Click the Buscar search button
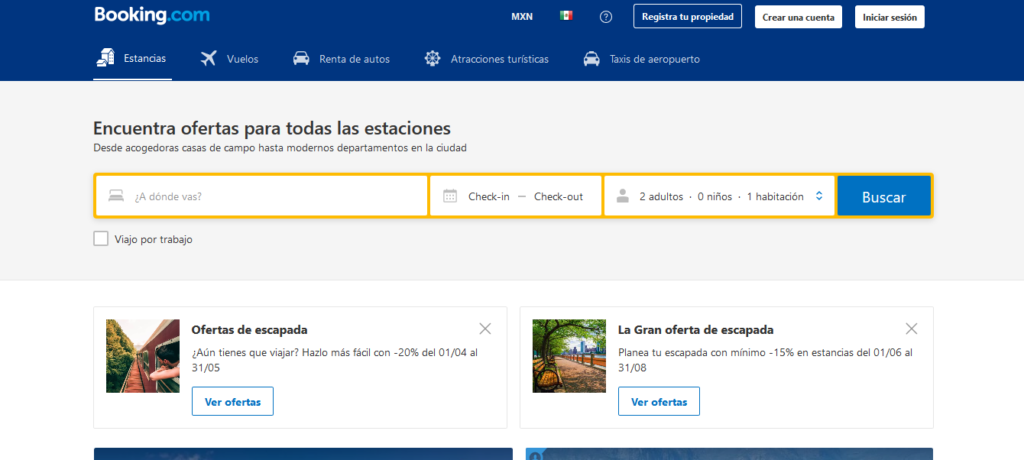The width and height of the screenshot is (1024, 460). coord(884,196)
